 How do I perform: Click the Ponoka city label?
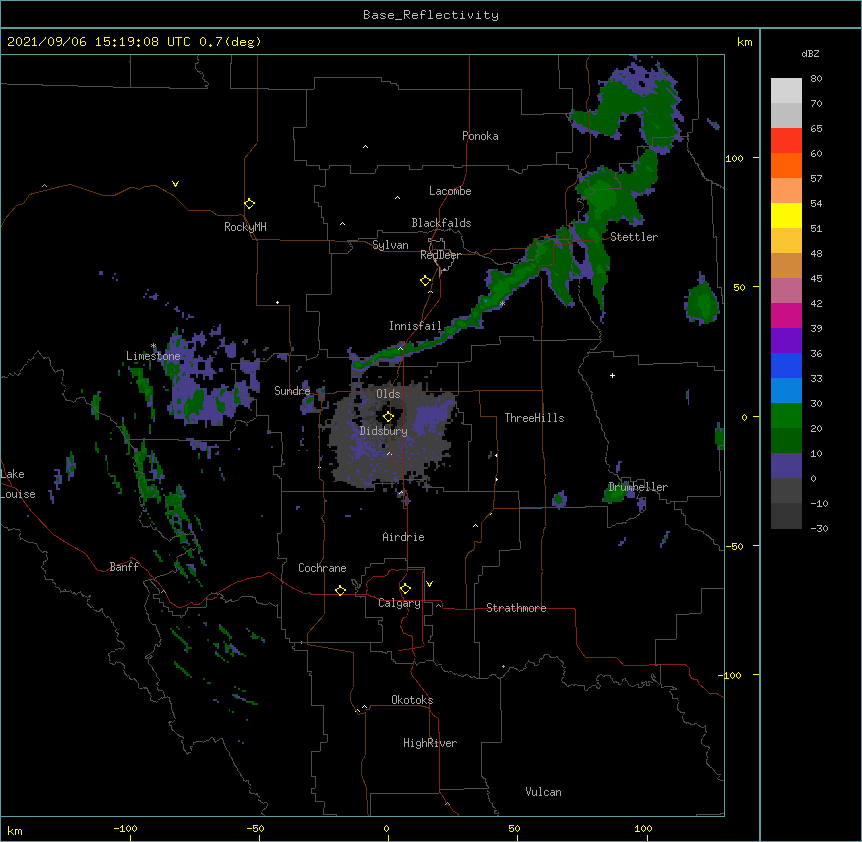coord(480,136)
